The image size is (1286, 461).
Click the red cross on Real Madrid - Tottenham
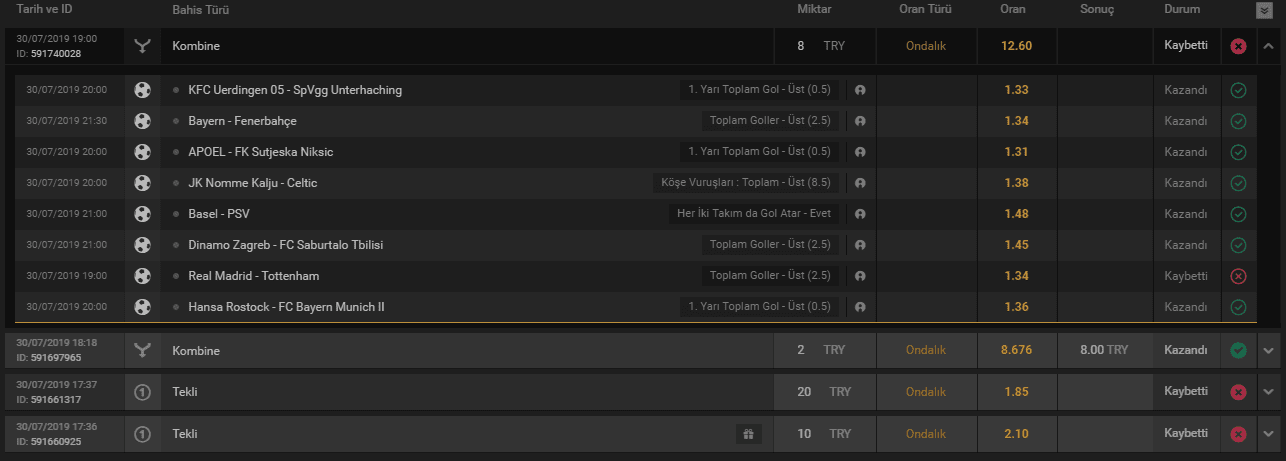tap(1238, 276)
